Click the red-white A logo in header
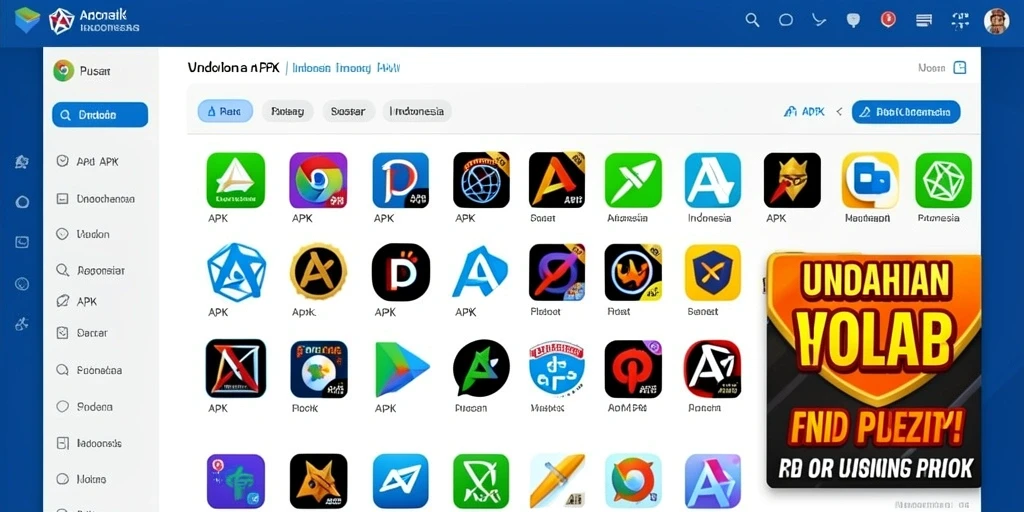The width and height of the screenshot is (1024, 512). pos(61,21)
